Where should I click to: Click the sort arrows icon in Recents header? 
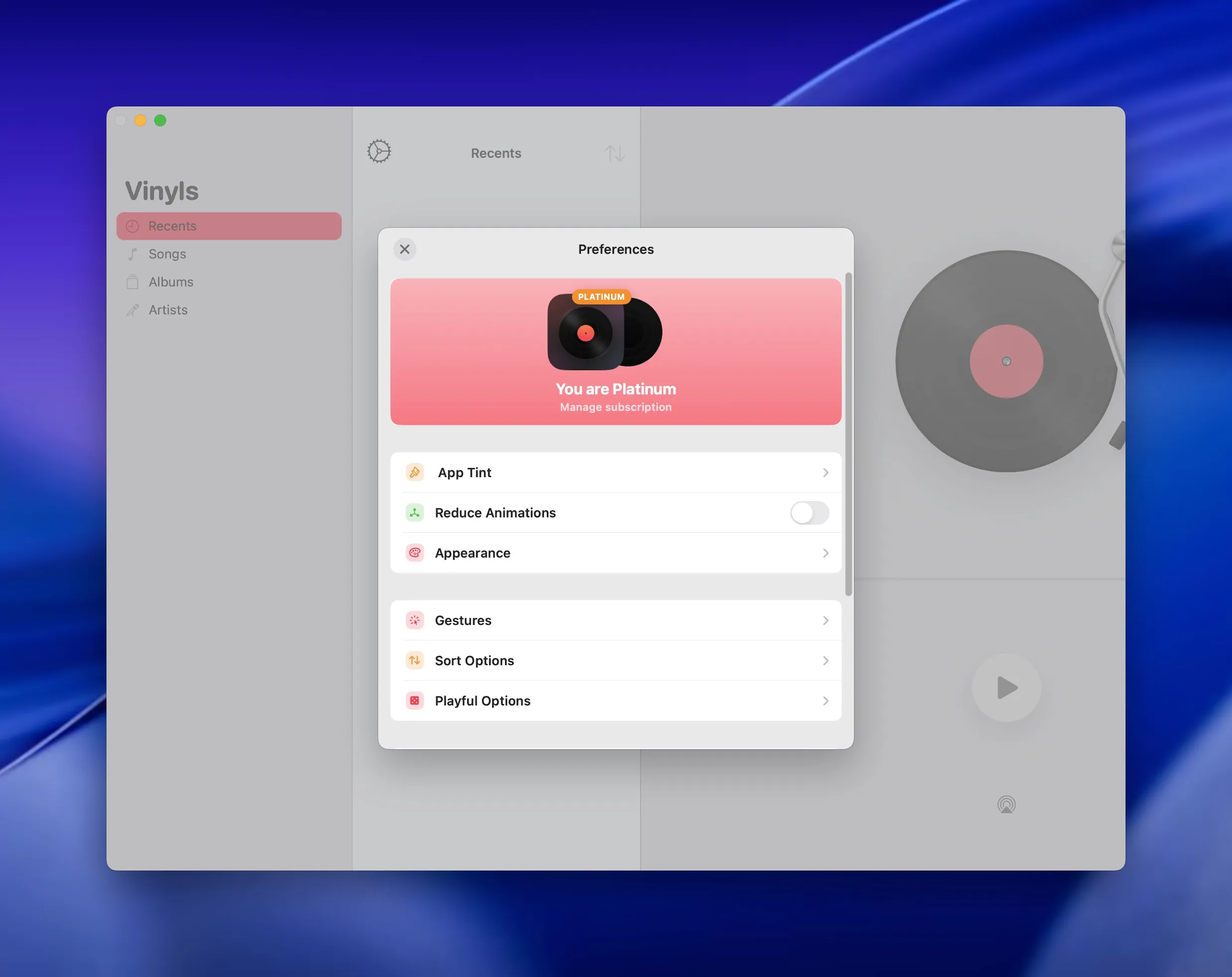(x=615, y=153)
